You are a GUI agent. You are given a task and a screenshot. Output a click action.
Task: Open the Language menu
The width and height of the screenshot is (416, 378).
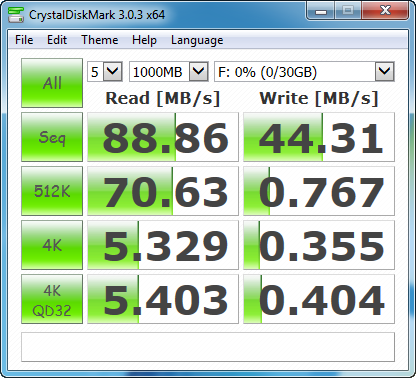[197, 40]
